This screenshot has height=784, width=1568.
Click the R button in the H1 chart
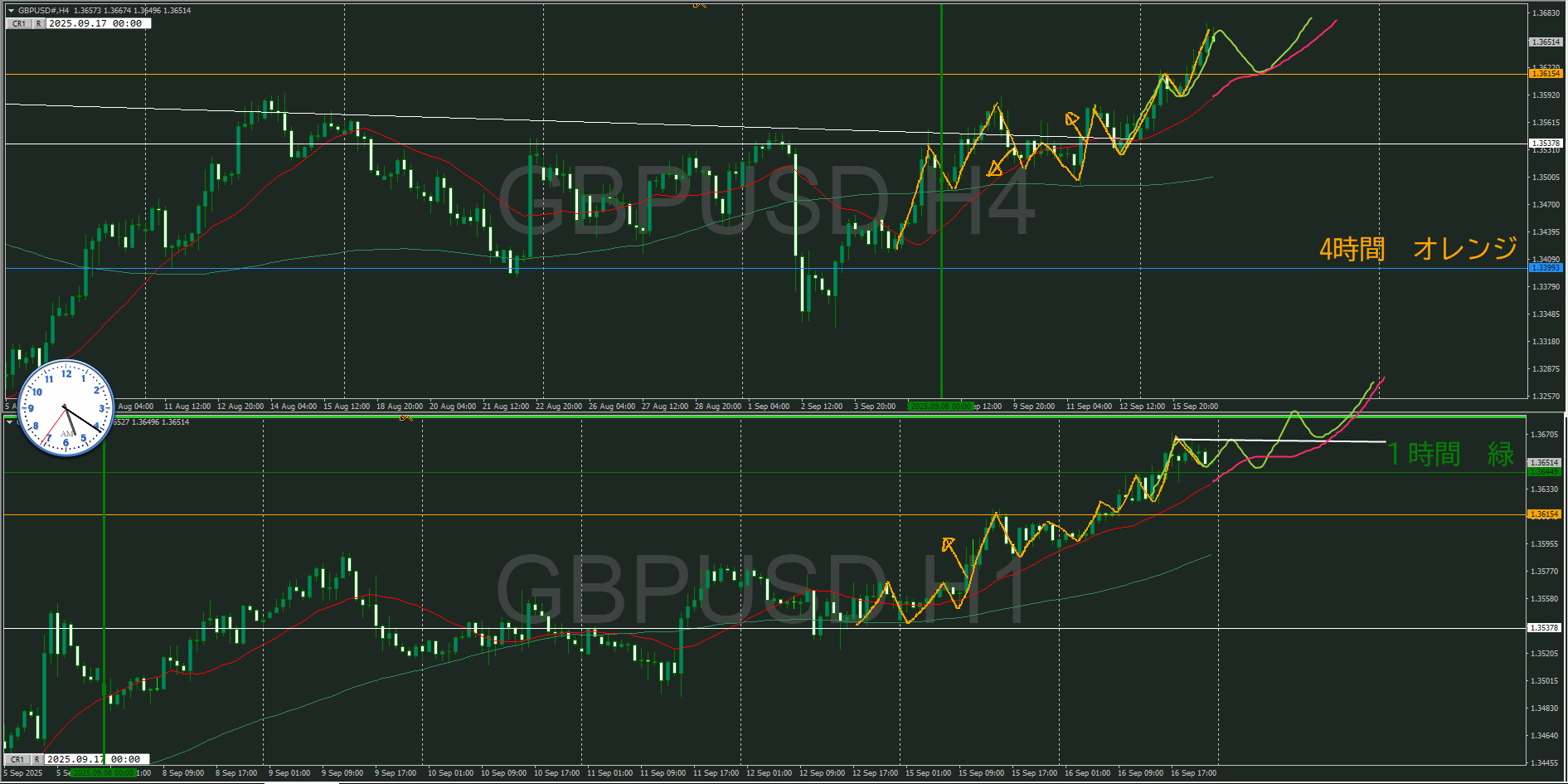[36, 759]
